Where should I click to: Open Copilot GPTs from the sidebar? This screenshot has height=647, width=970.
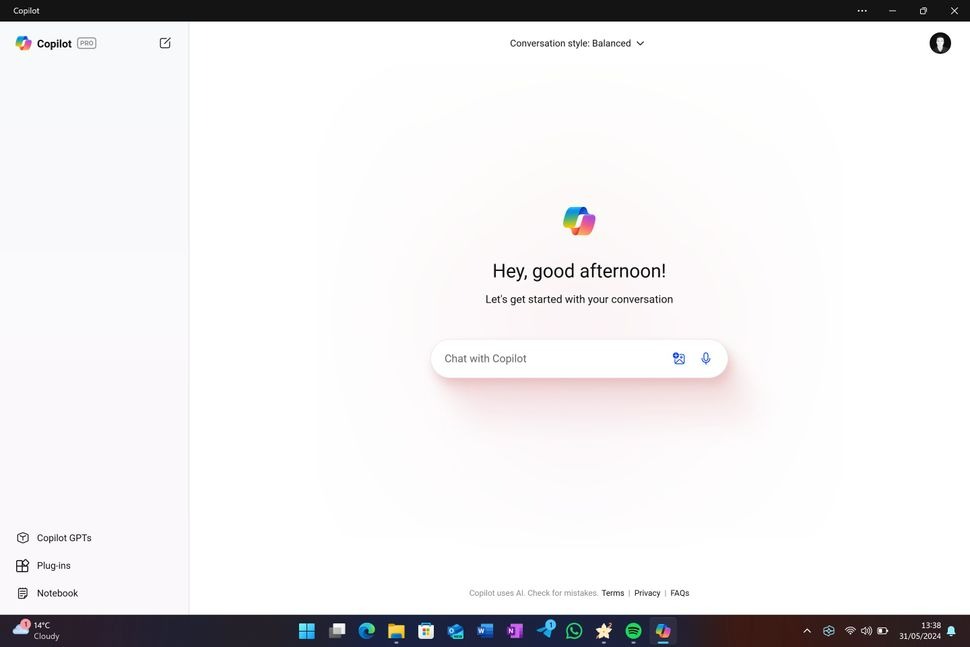pos(62,537)
